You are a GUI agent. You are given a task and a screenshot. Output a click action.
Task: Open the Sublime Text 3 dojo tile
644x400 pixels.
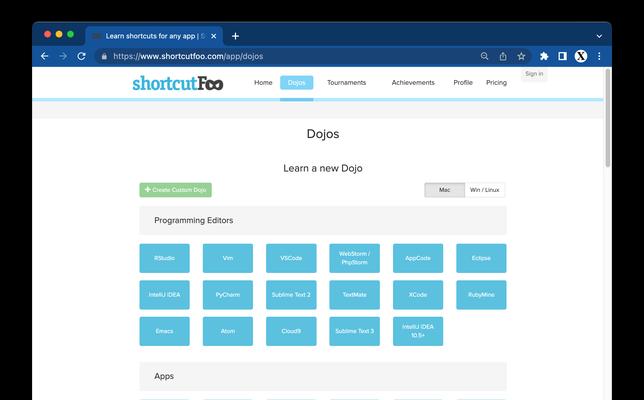click(354, 331)
